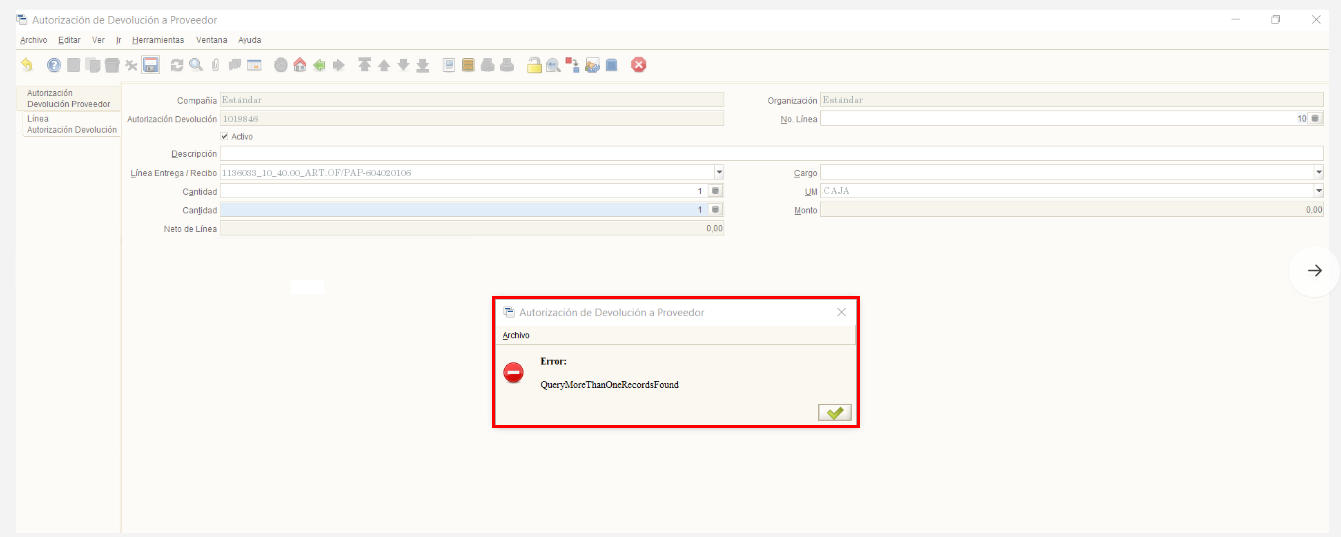This screenshot has width=1341, height=537.
Task: Click inside the Descripción field
Action: [771, 154]
